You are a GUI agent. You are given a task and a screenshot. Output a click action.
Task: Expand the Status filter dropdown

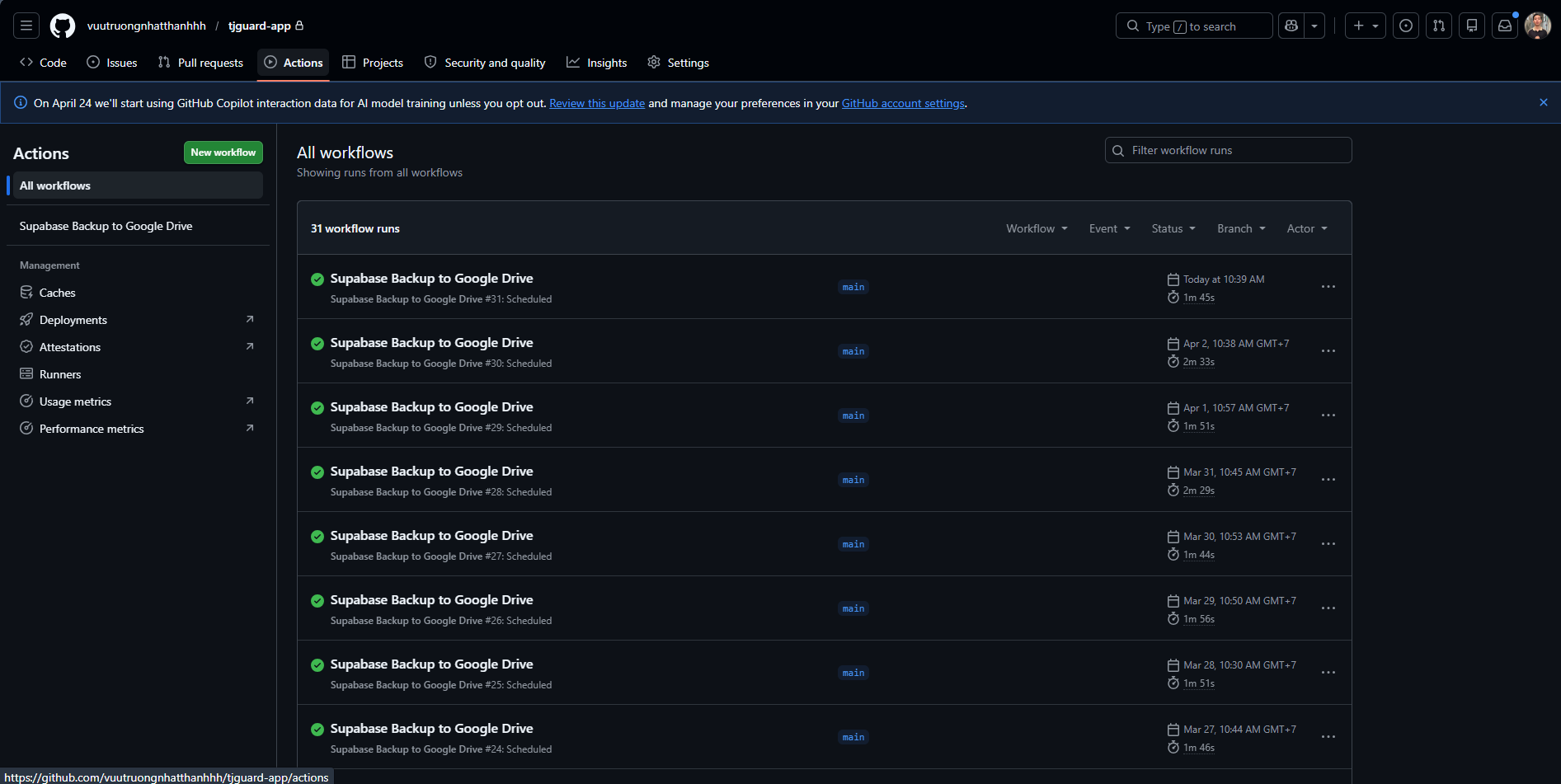[1173, 229]
